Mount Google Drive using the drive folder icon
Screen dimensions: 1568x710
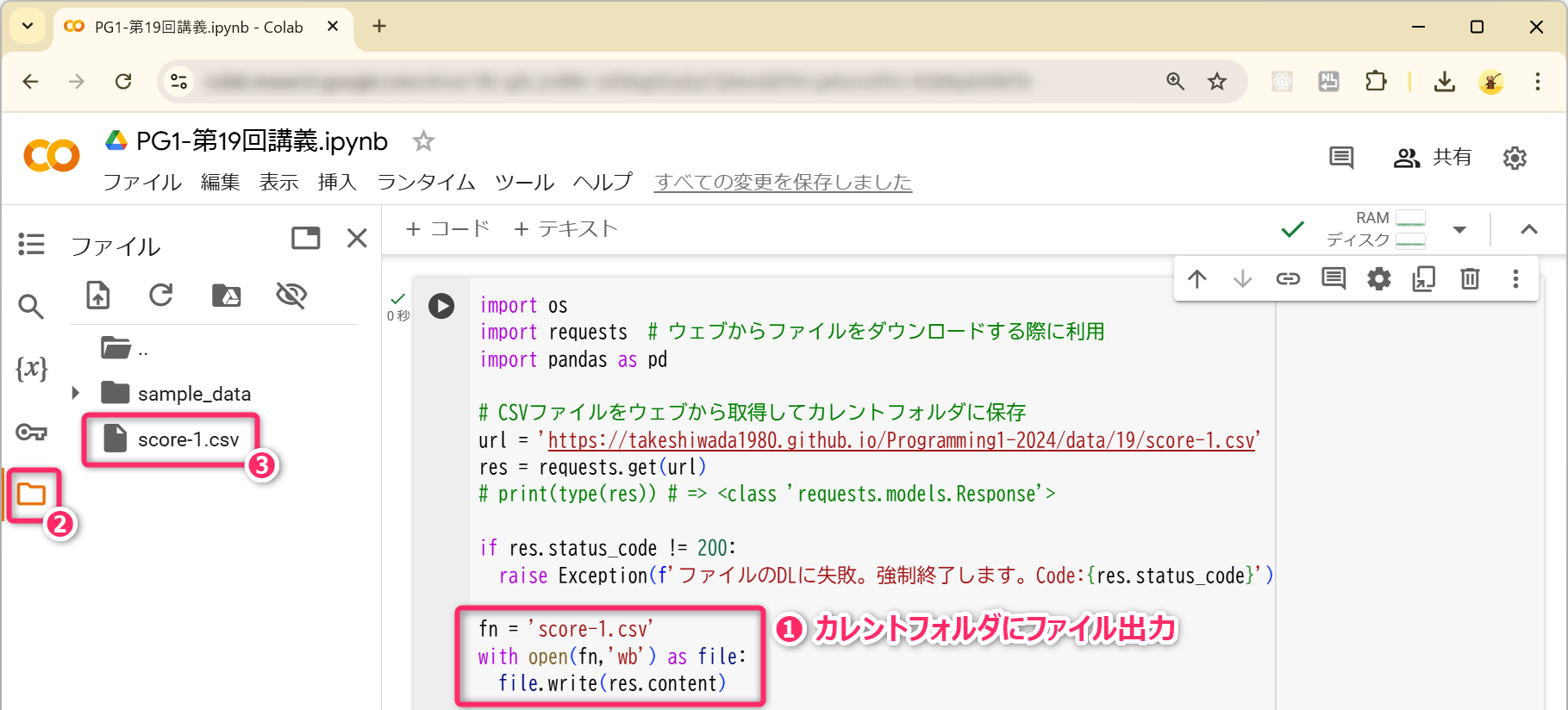tap(226, 296)
